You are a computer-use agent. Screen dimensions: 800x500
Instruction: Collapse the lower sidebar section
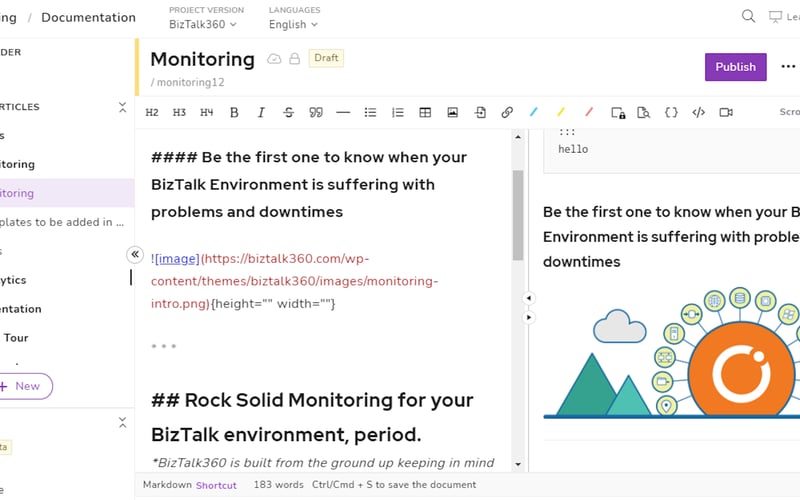pos(122,422)
